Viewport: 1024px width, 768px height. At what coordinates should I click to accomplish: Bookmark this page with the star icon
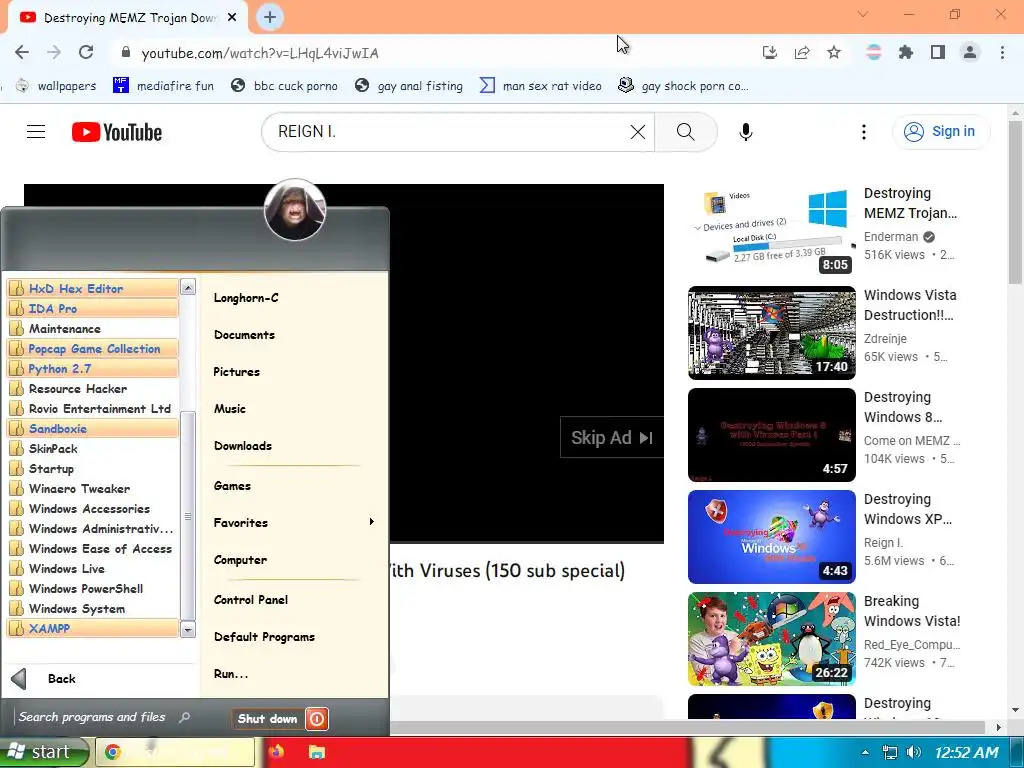[834, 52]
